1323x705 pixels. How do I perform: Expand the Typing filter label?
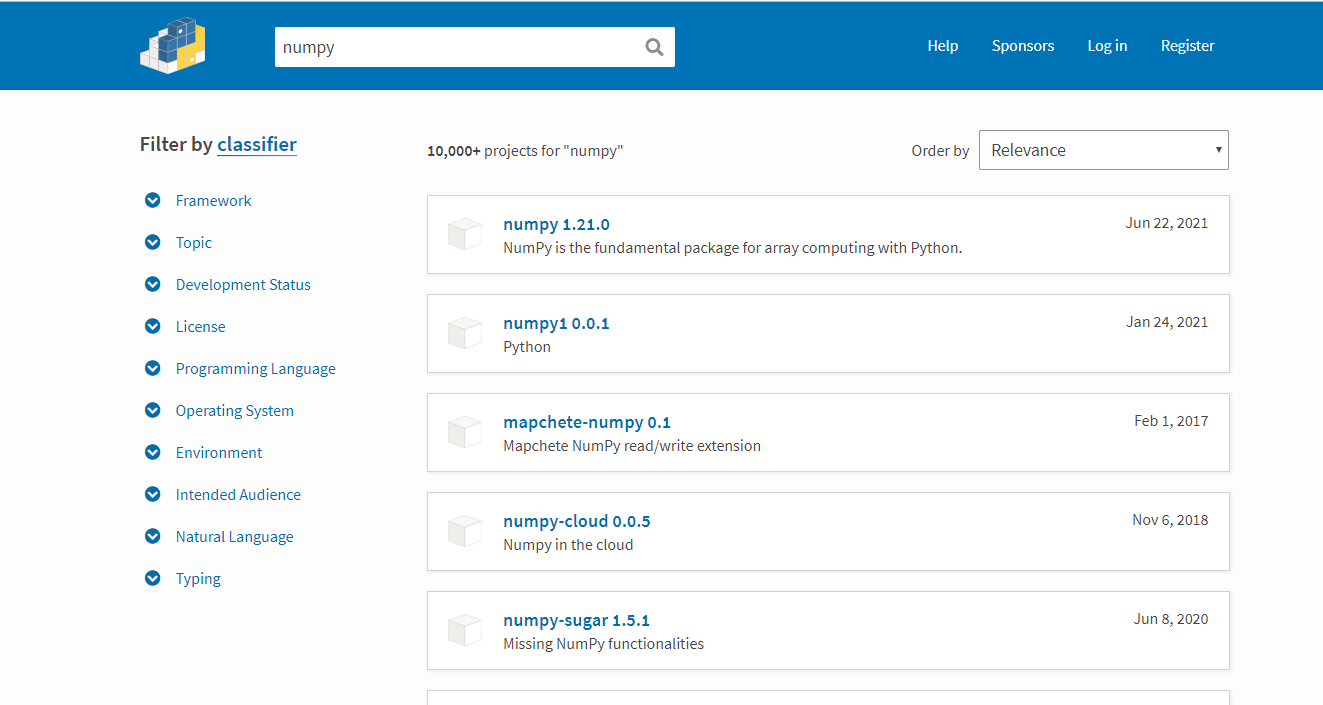tap(198, 578)
